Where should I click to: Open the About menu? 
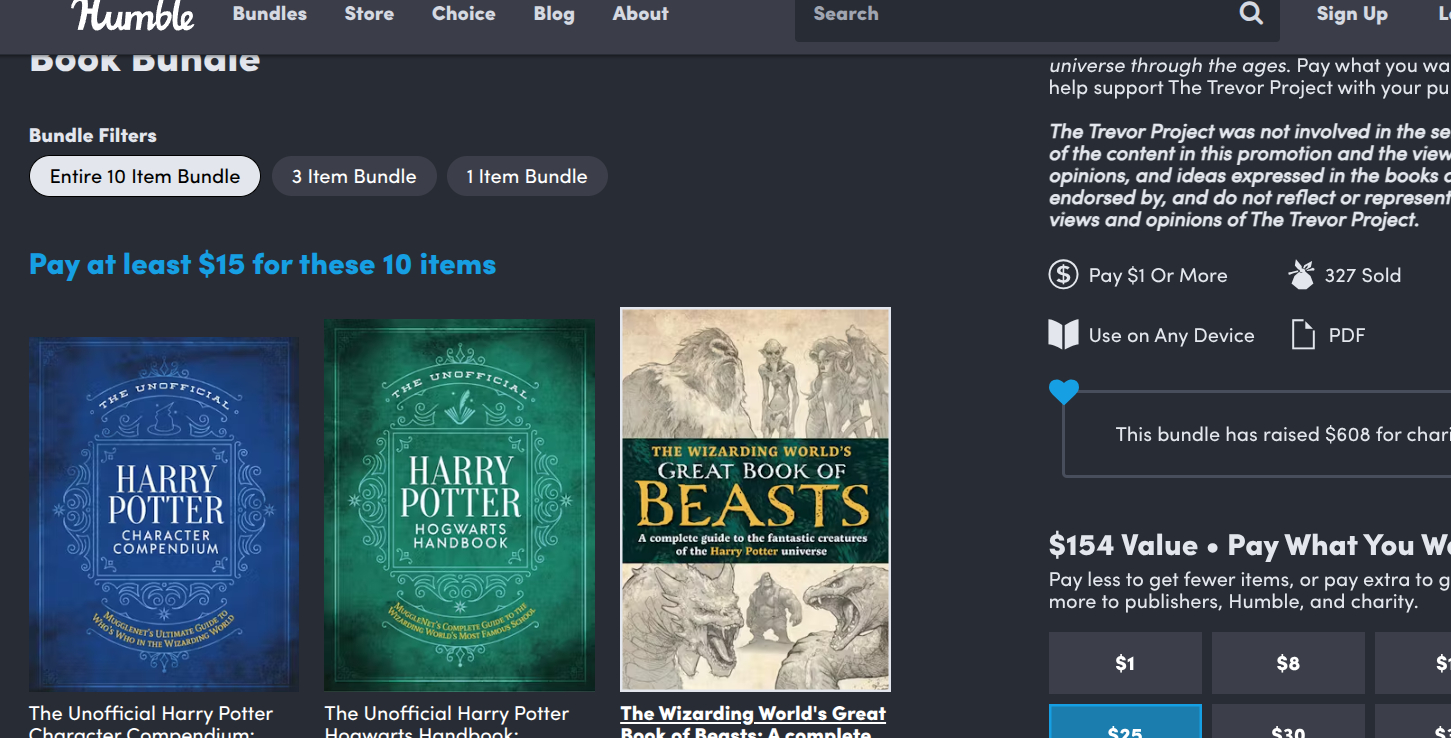pos(640,14)
